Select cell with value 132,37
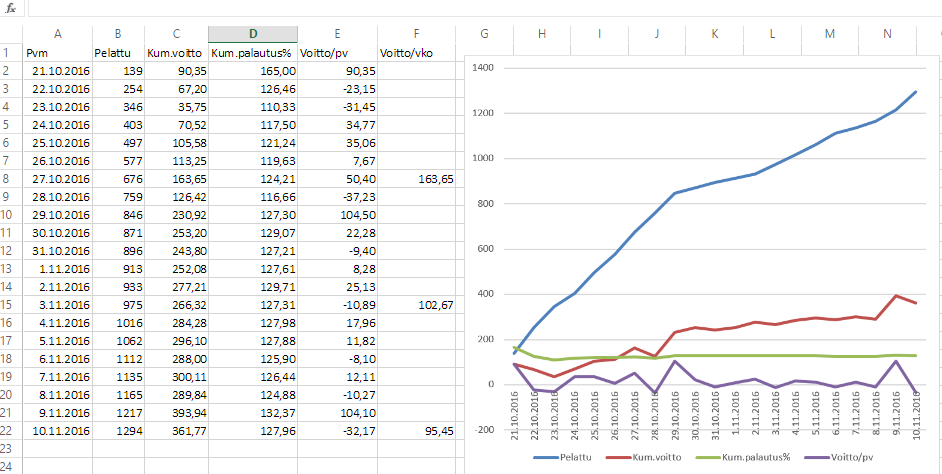This screenshot has height=474, width=942. (x=252, y=413)
